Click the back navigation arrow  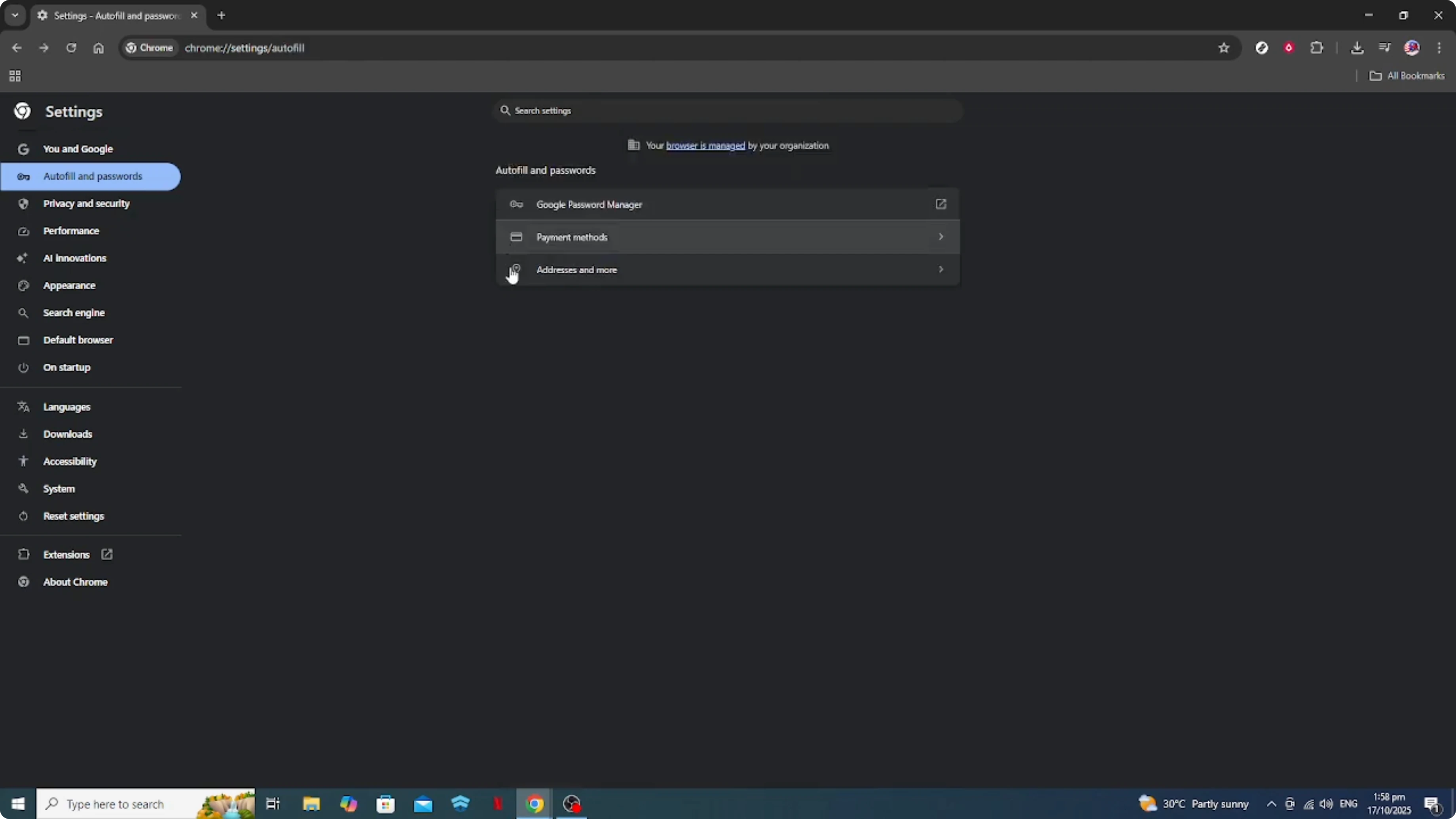pos(16,48)
